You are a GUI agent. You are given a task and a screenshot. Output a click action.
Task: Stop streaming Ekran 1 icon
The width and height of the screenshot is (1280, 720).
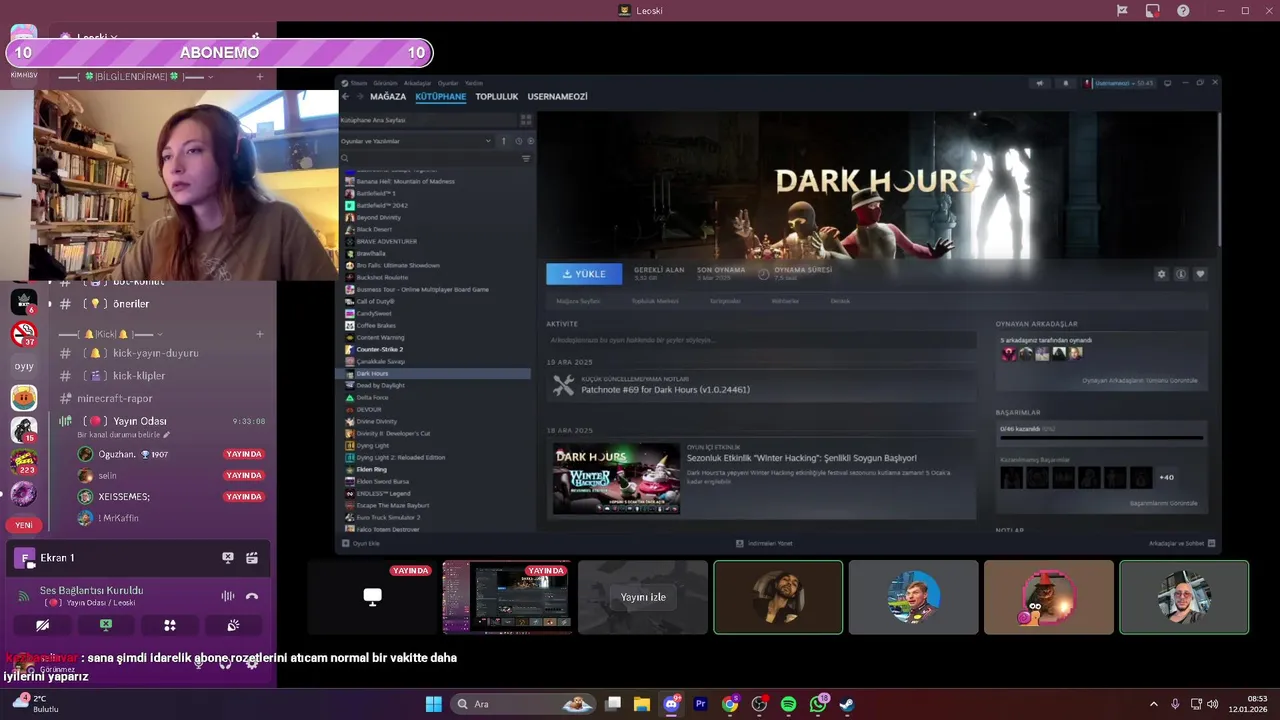pyautogui.click(x=228, y=558)
